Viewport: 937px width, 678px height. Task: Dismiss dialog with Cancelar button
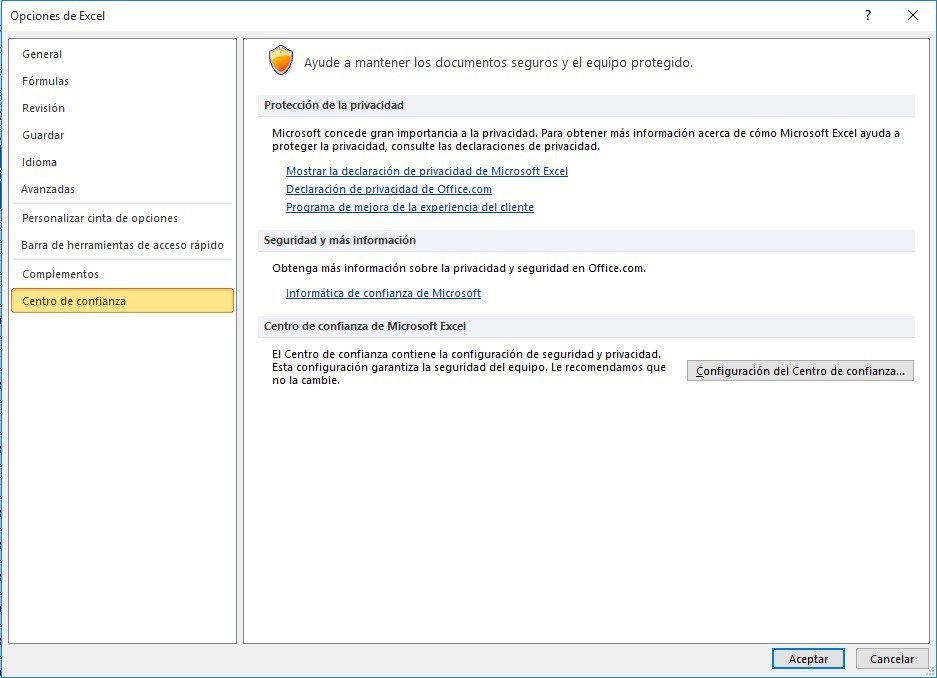click(892, 659)
